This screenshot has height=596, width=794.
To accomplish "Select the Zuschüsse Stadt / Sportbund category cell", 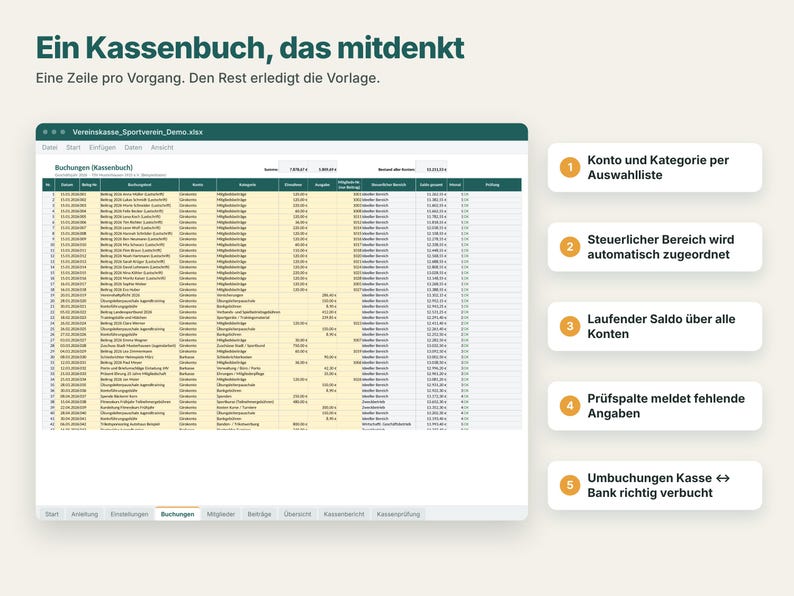I will (247, 345).
